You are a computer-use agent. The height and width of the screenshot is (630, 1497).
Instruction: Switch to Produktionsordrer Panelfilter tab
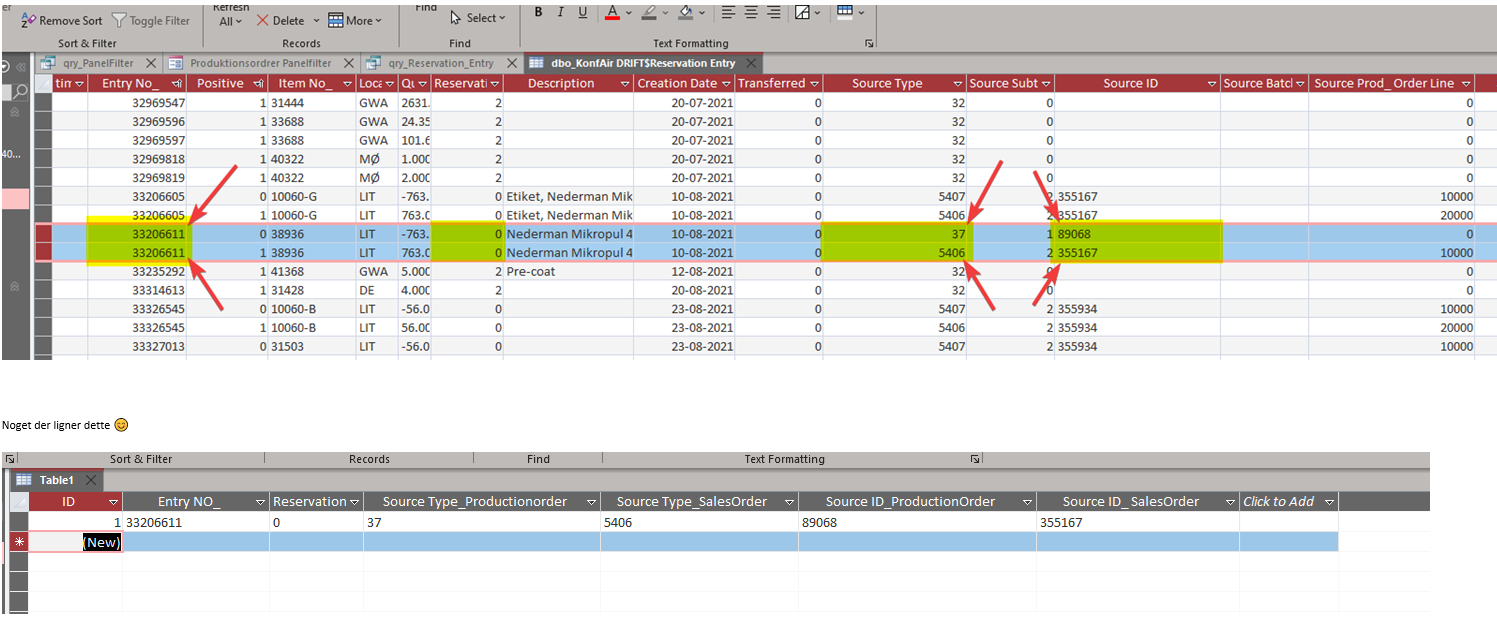point(260,63)
